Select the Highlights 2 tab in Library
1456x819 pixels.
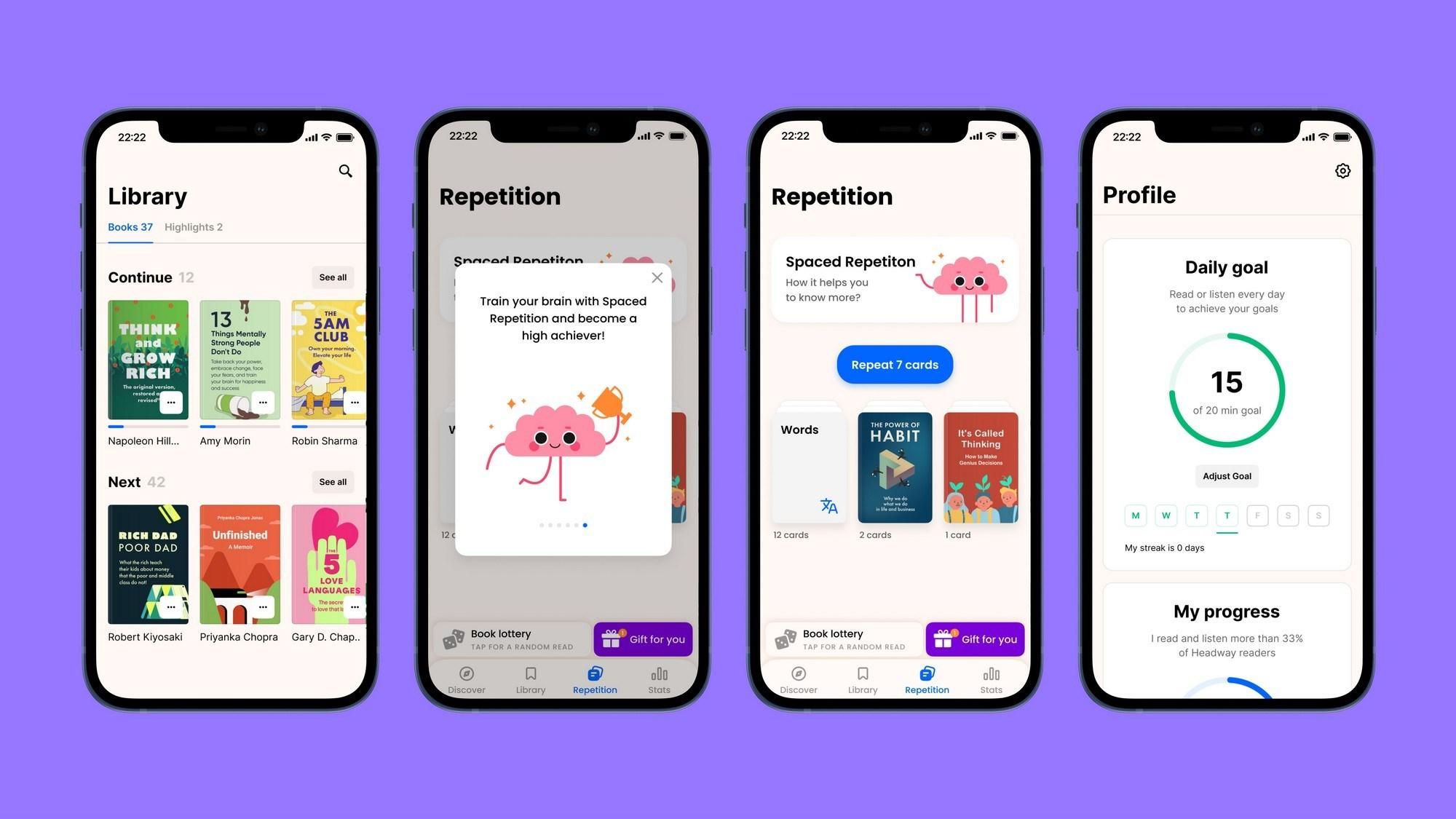coord(193,227)
